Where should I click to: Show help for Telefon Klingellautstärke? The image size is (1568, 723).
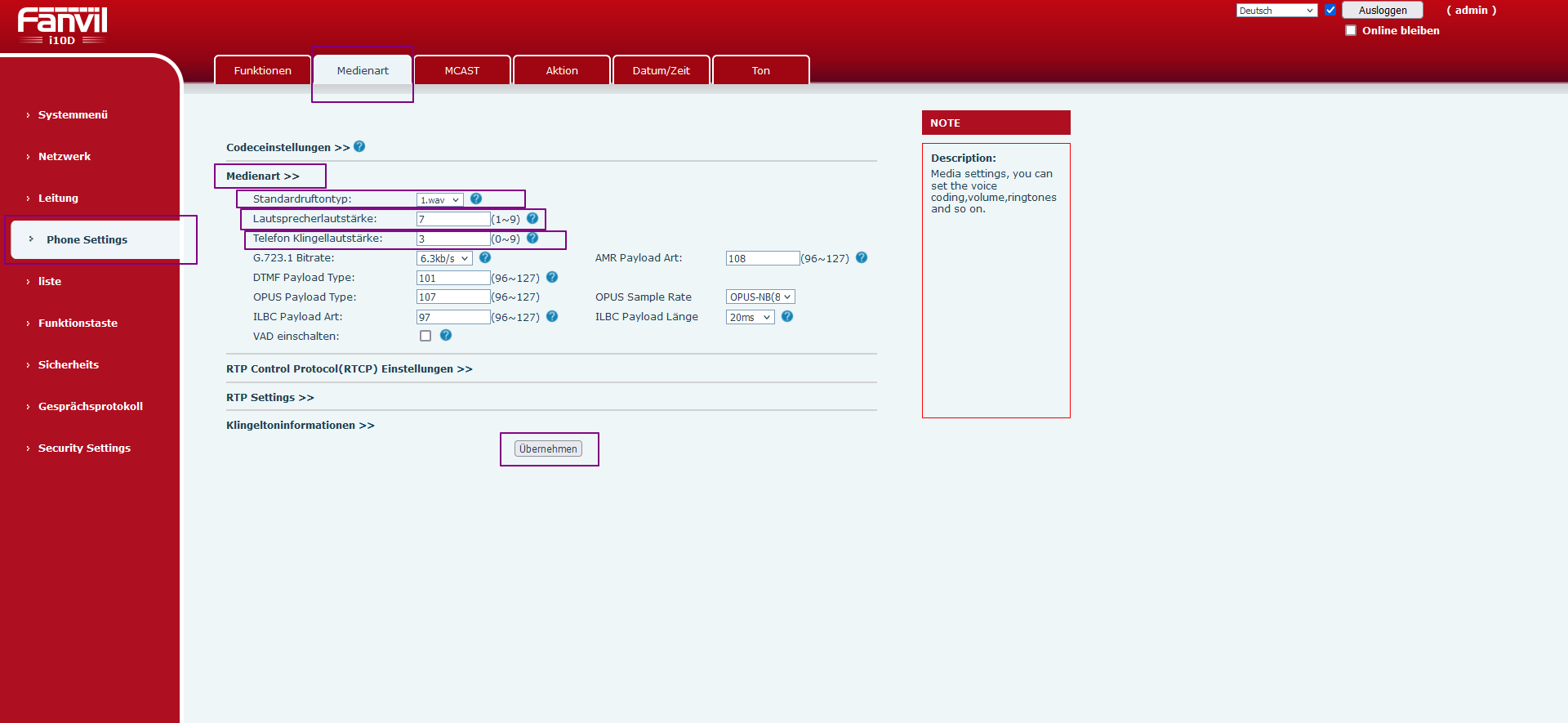532,238
